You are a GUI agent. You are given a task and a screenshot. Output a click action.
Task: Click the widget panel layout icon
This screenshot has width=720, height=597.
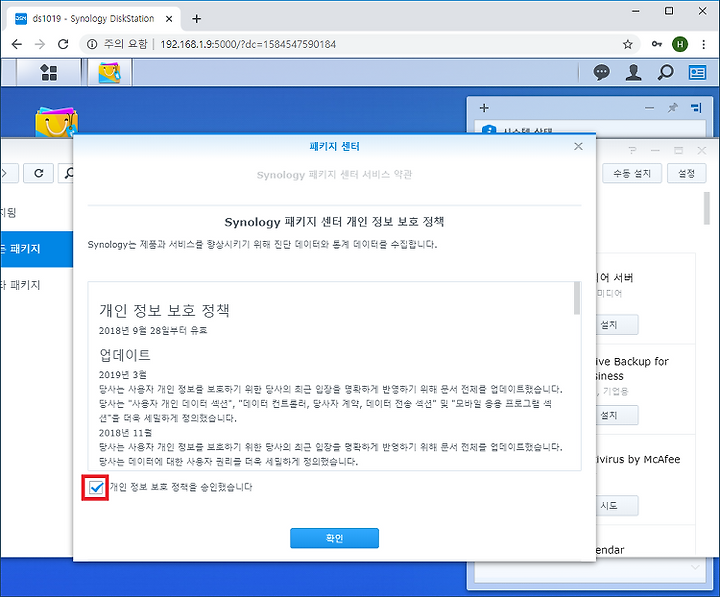[x=696, y=108]
